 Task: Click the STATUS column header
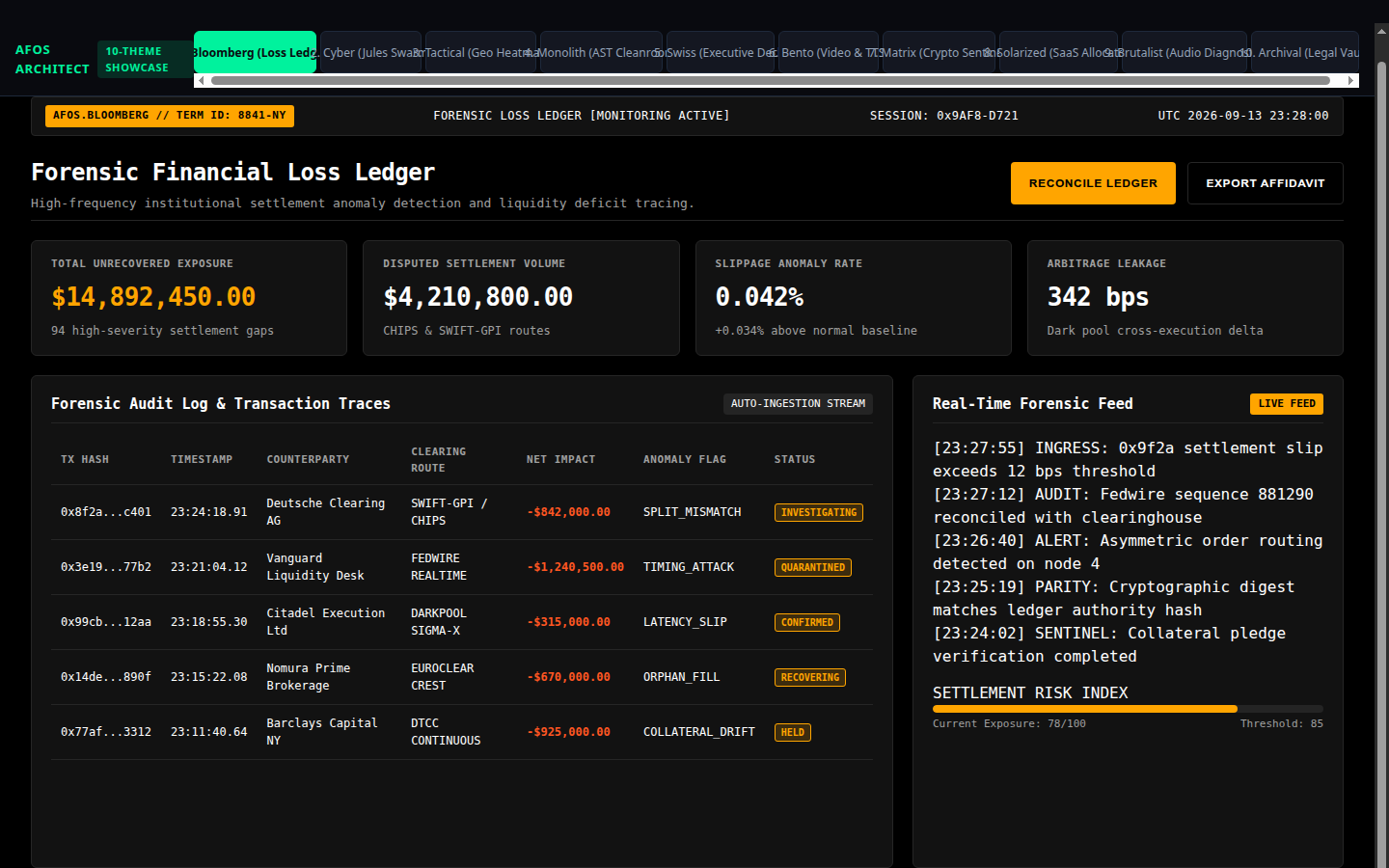795,460
